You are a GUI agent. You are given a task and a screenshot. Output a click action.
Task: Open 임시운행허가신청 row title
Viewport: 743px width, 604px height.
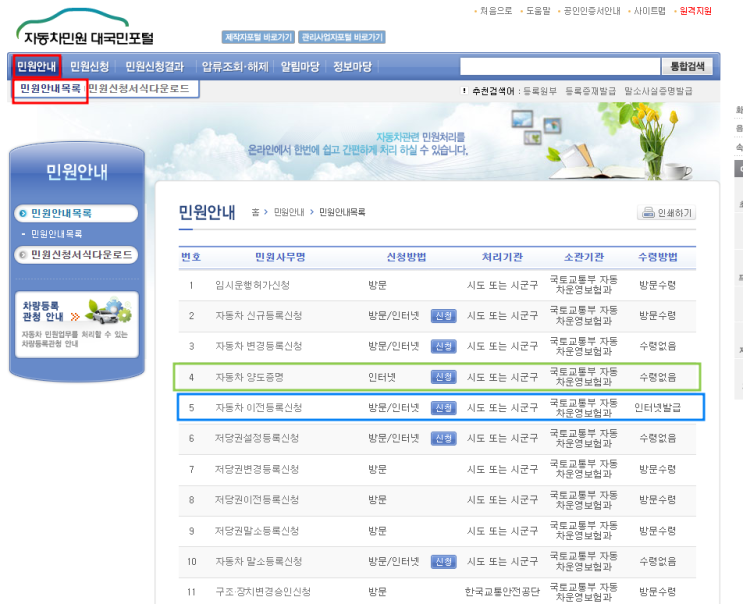pyautogui.click(x=252, y=285)
